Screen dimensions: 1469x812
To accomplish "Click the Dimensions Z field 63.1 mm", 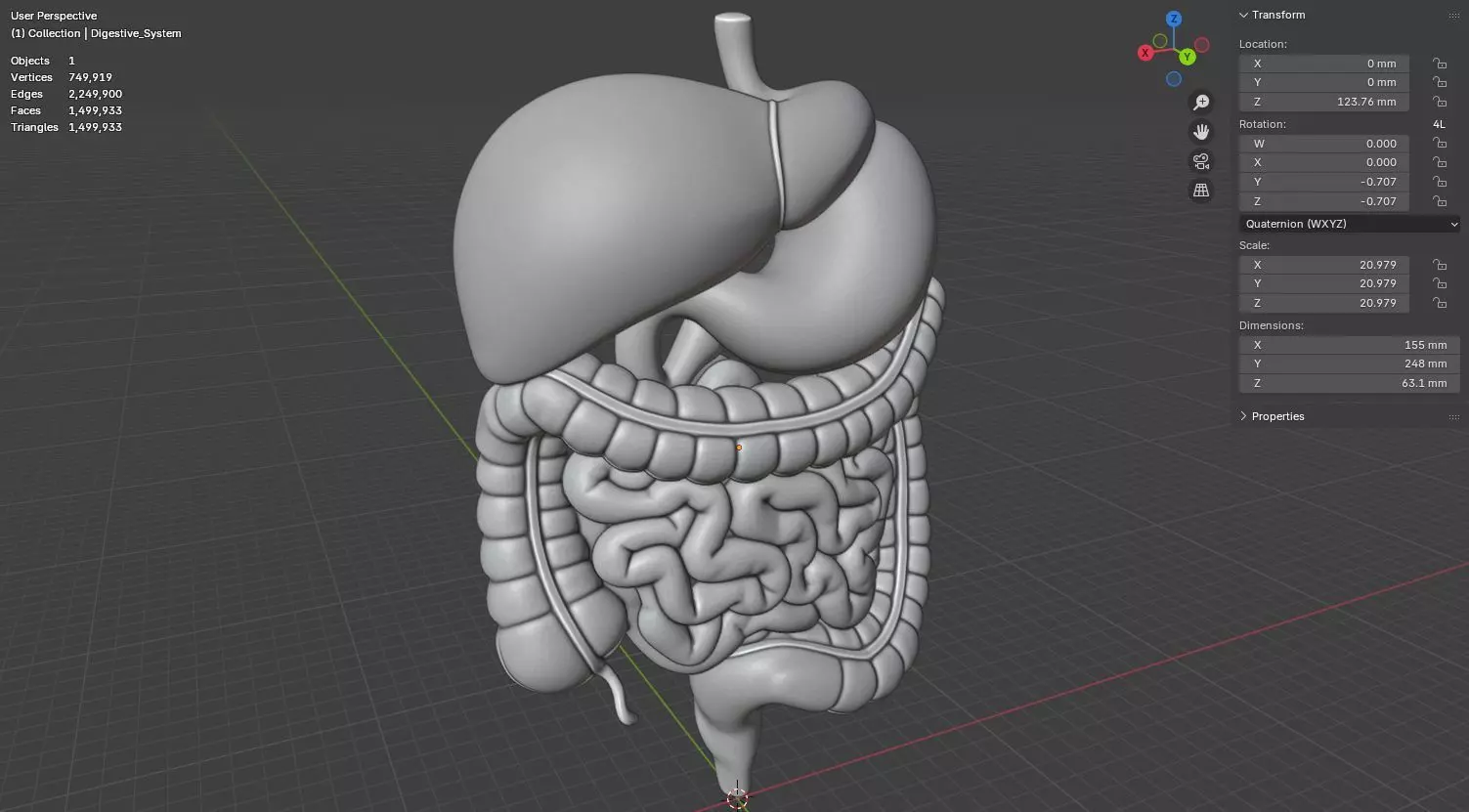I will tap(1350, 383).
